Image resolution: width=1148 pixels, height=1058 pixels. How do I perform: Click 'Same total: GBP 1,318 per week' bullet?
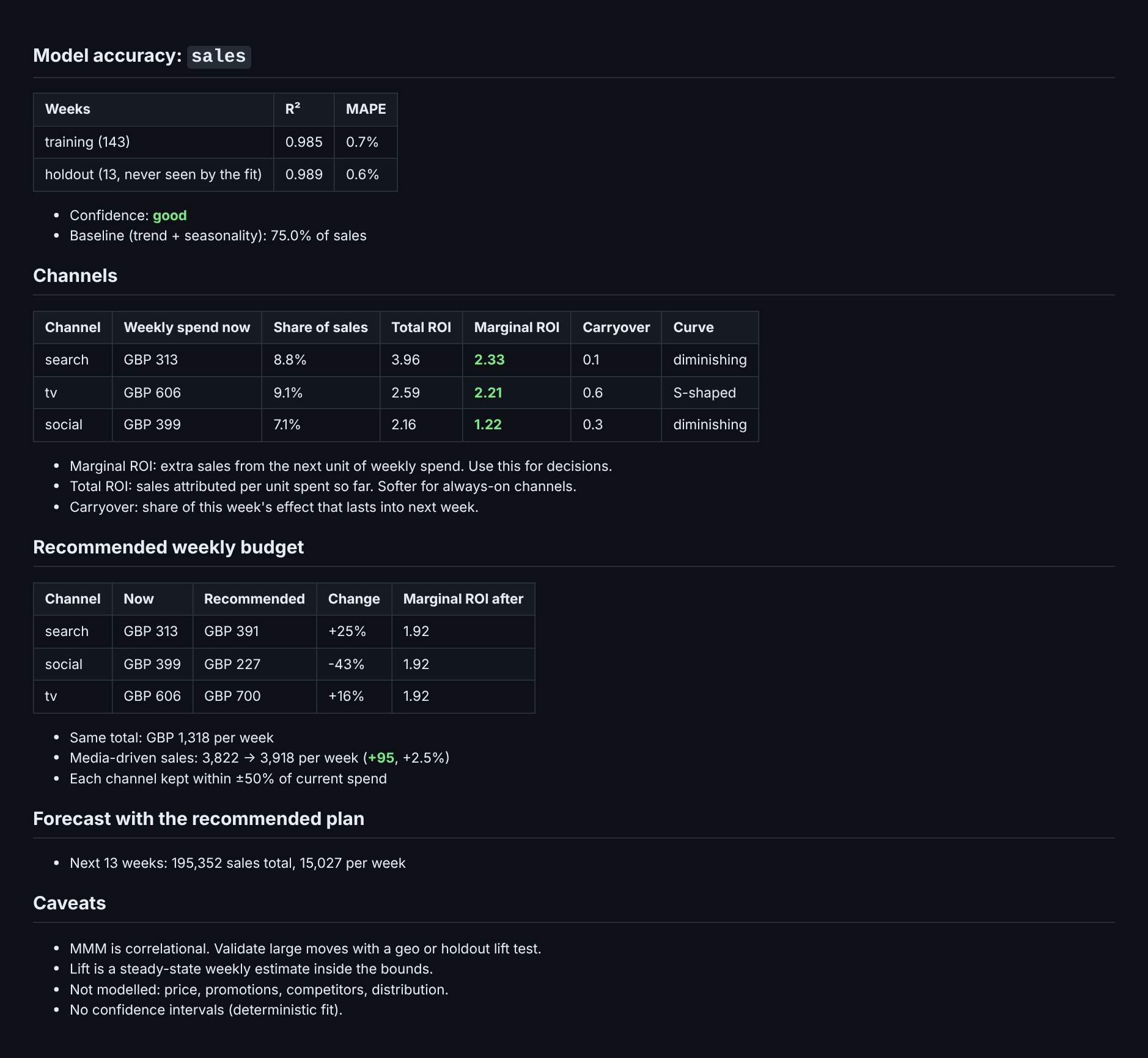click(x=172, y=738)
